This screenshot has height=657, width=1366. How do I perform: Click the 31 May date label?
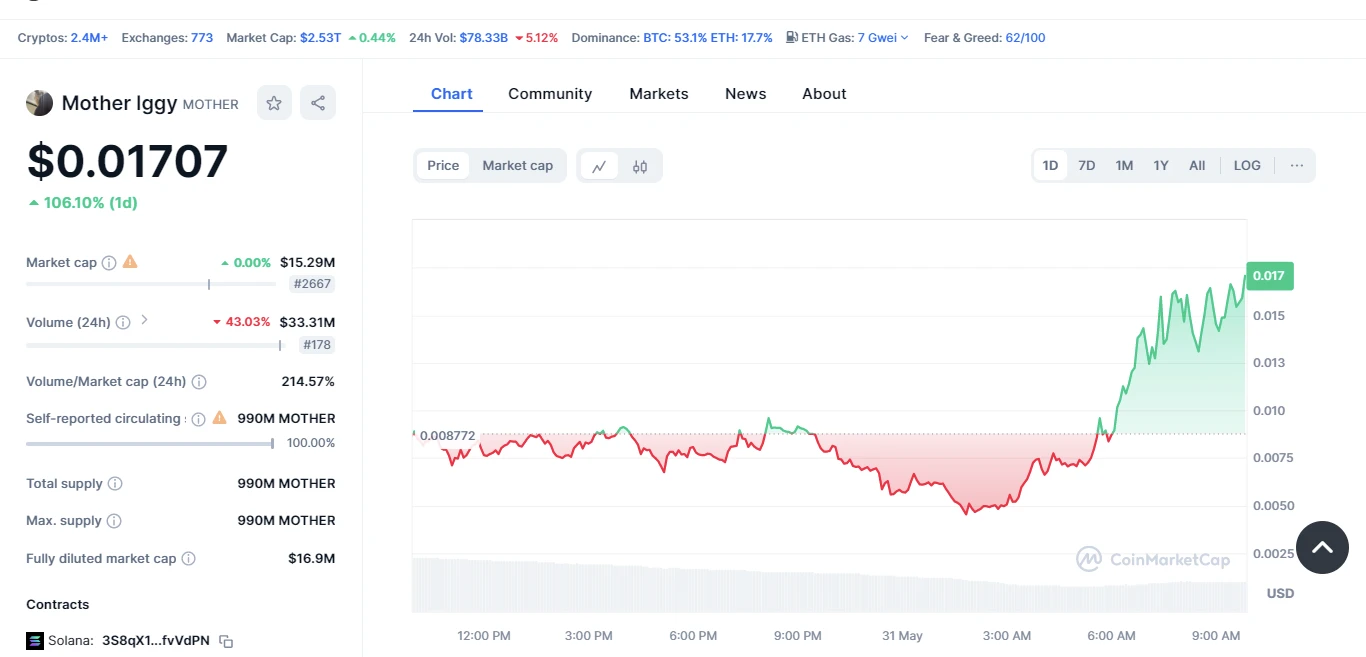(902, 636)
